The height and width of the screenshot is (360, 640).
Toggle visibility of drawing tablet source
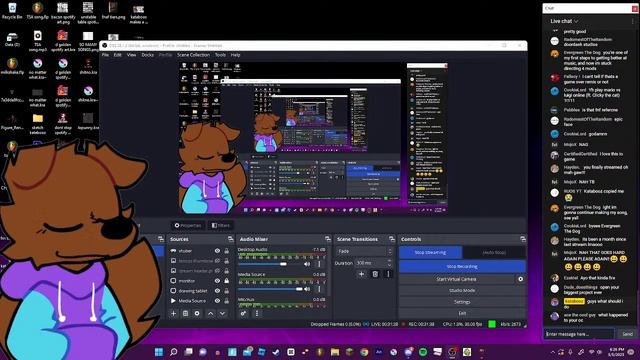(218, 291)
